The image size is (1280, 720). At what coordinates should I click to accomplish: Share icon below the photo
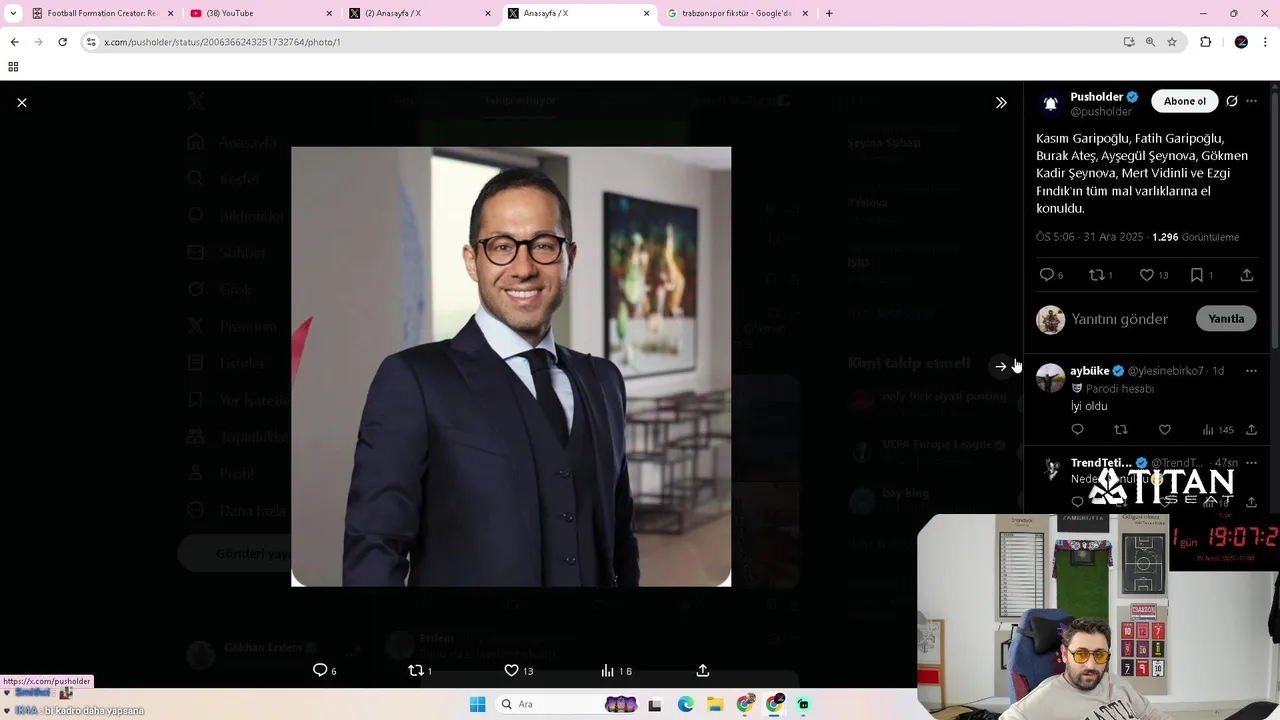pyautogui.click(x=703, y=670)
